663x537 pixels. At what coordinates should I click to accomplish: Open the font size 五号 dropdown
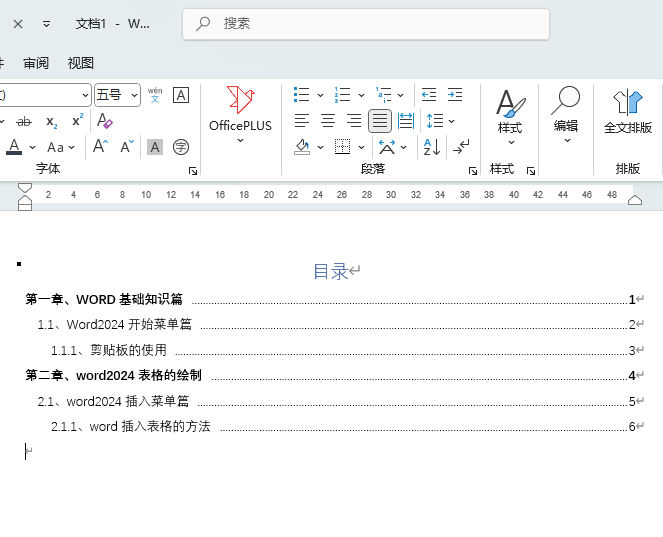(x=134, y=95)
